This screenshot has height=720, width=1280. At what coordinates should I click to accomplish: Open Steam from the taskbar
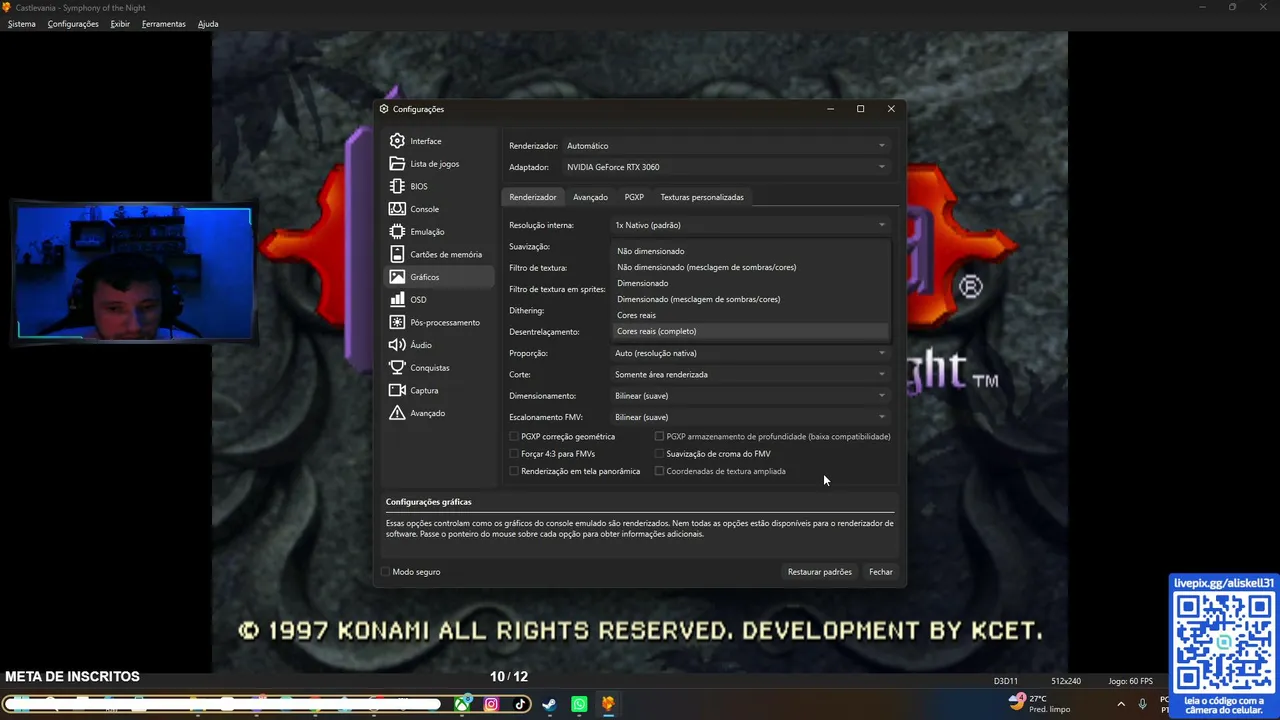[x=549, y=704]
